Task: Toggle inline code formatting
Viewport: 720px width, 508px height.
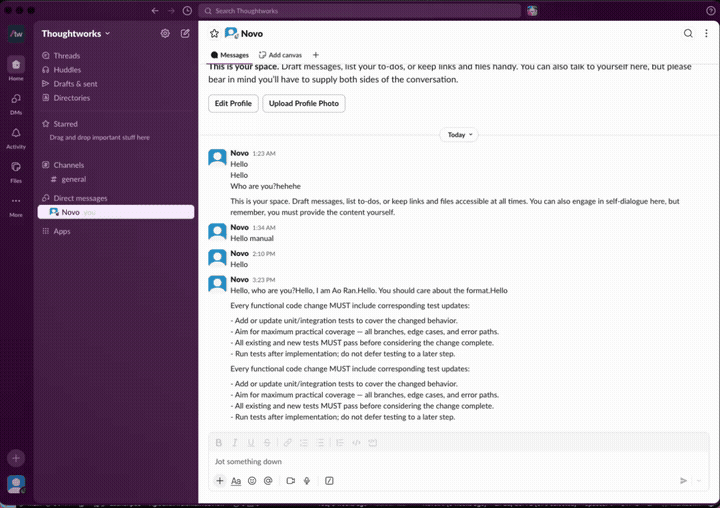Action: [x=356, y=442]
